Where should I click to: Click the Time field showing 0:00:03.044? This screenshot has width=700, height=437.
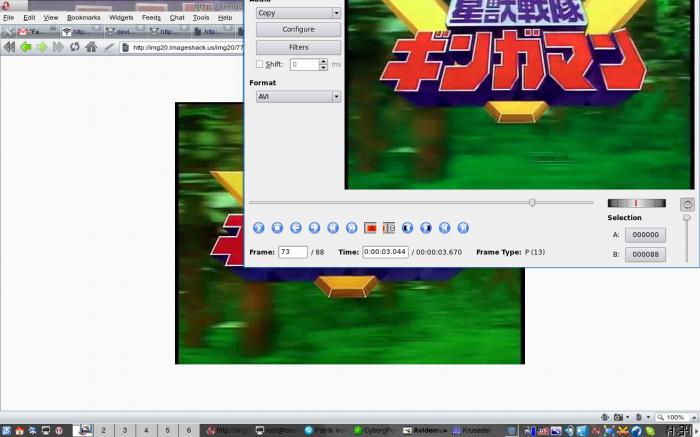point(385,252)
